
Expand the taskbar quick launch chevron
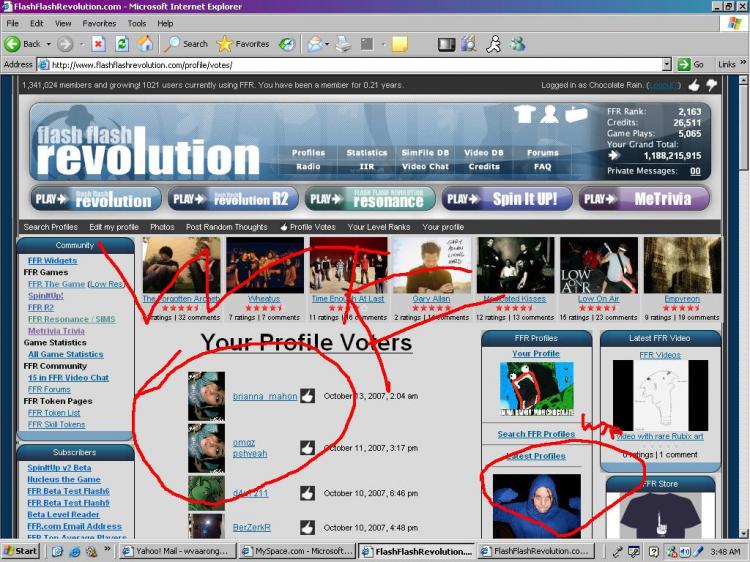[108, 549]
